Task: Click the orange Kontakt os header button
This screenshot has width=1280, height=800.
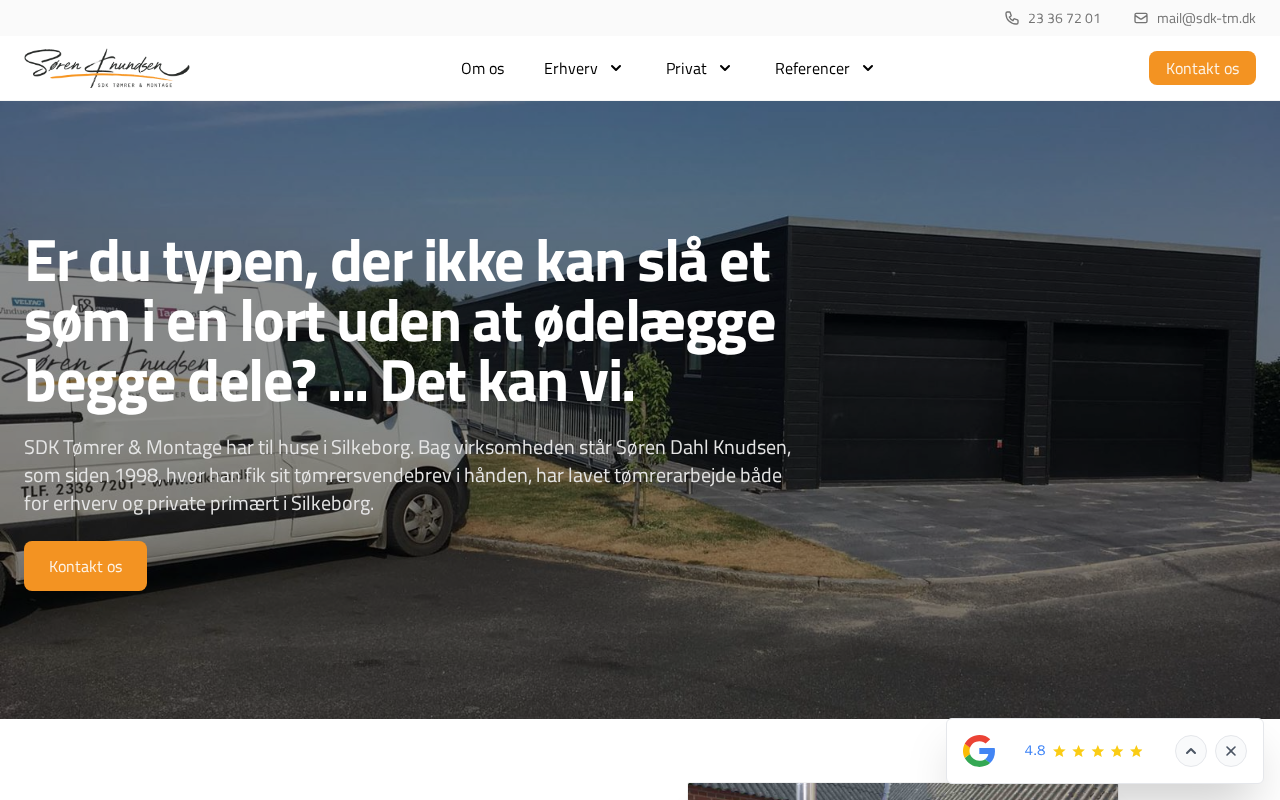Action: click(x=1202, y=68)
